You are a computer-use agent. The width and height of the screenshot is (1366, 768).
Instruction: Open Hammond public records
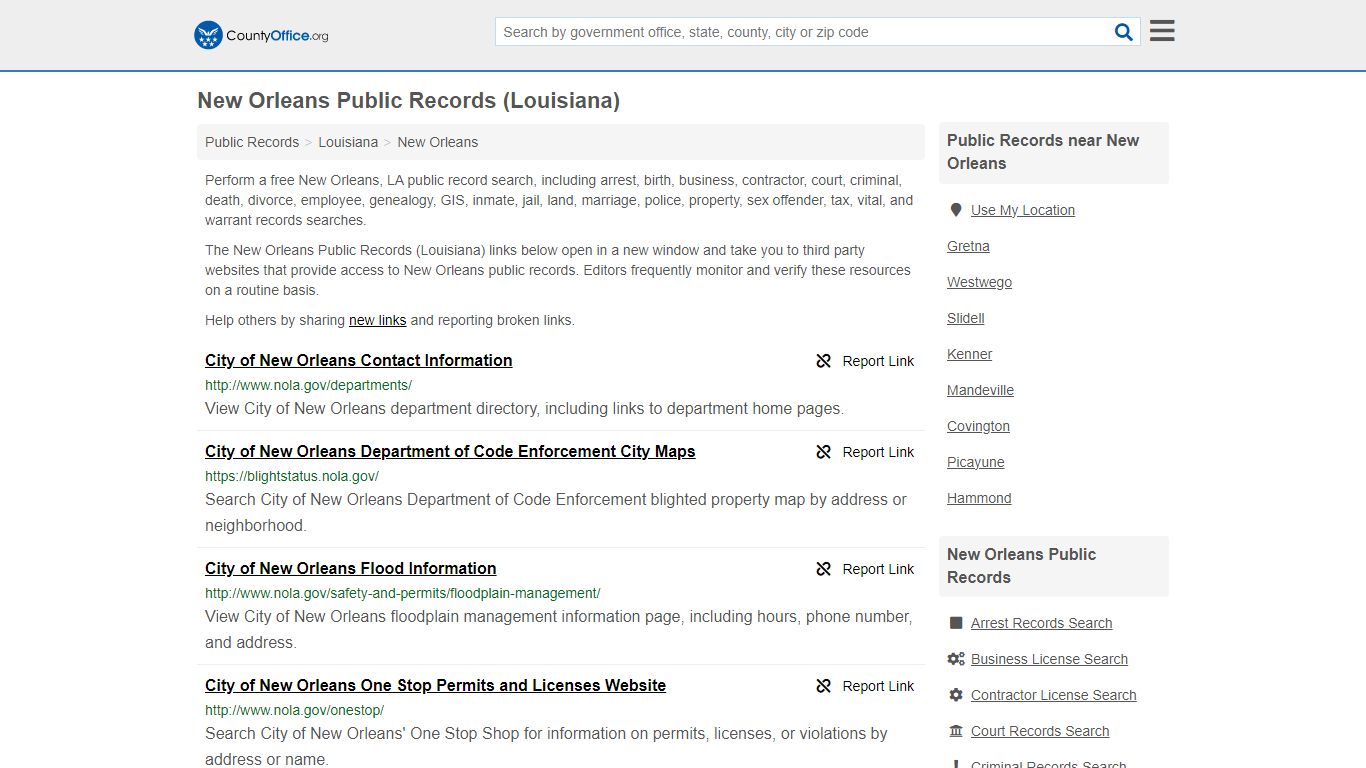(x=979, y=498)
